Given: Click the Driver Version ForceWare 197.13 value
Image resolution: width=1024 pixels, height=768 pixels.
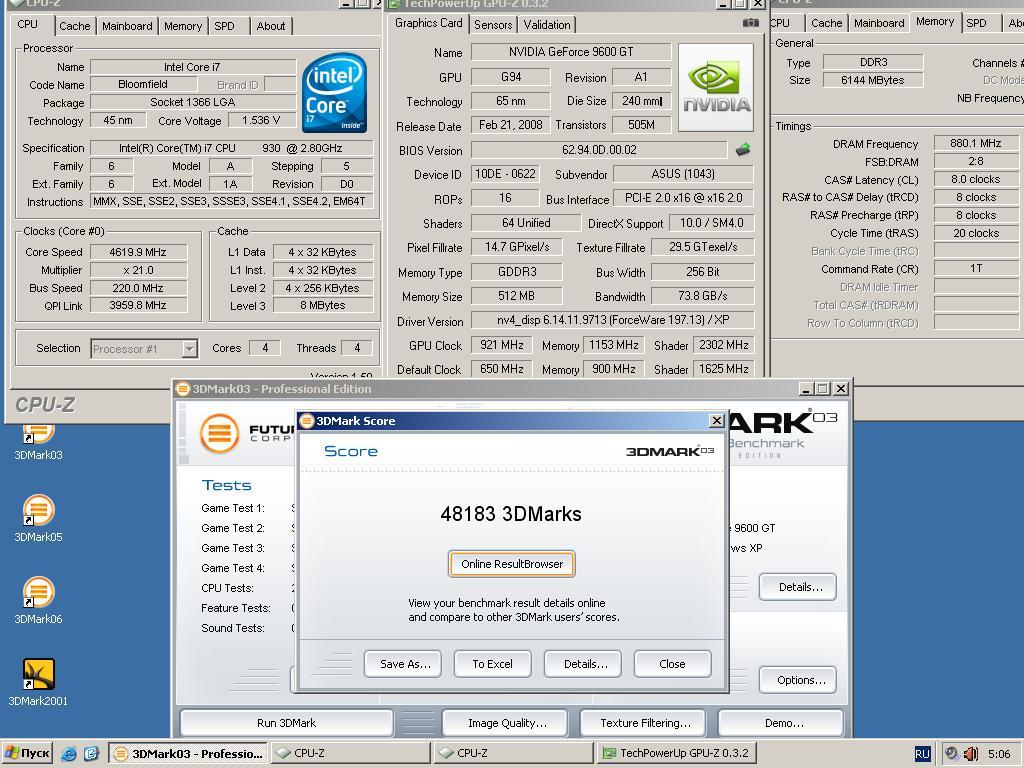Looking at the screenshot, I should pos(612,320).
